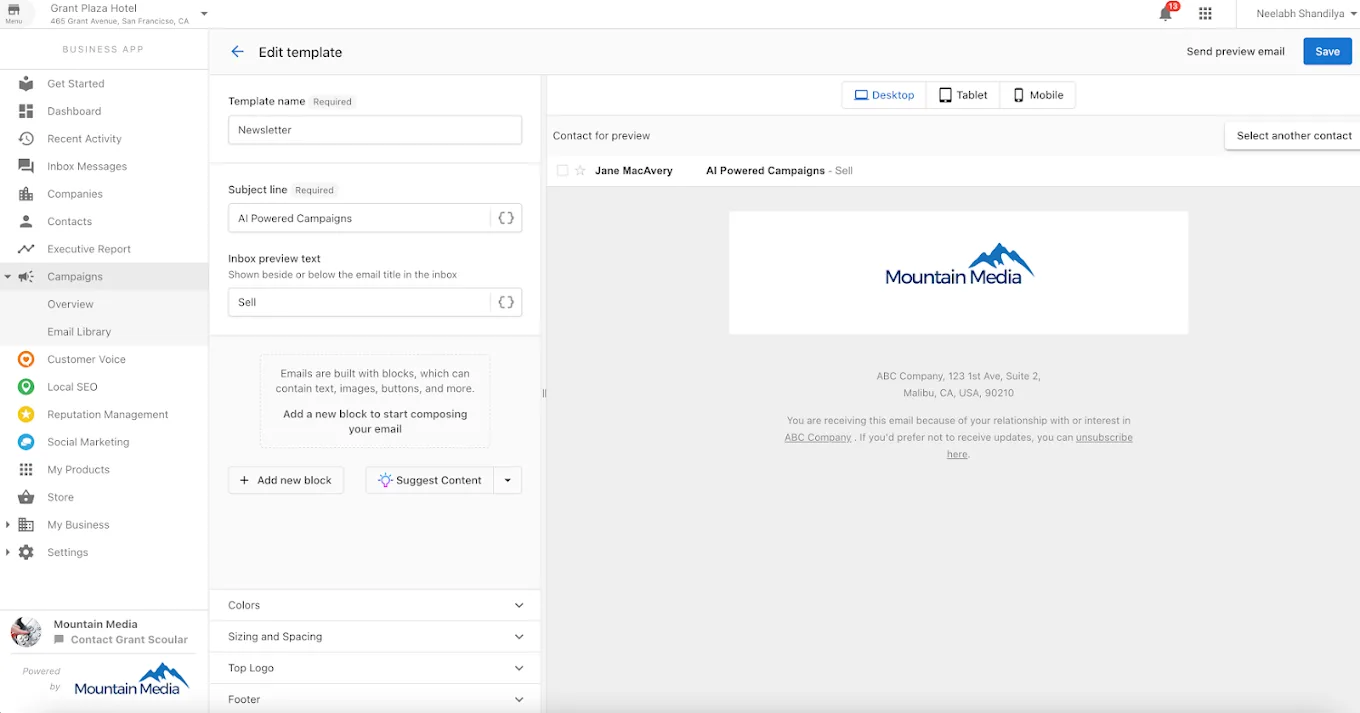Star the Jane MacAvery preview email
The height and width of the screenshot is (713, 1360).
tap(580, 171)
